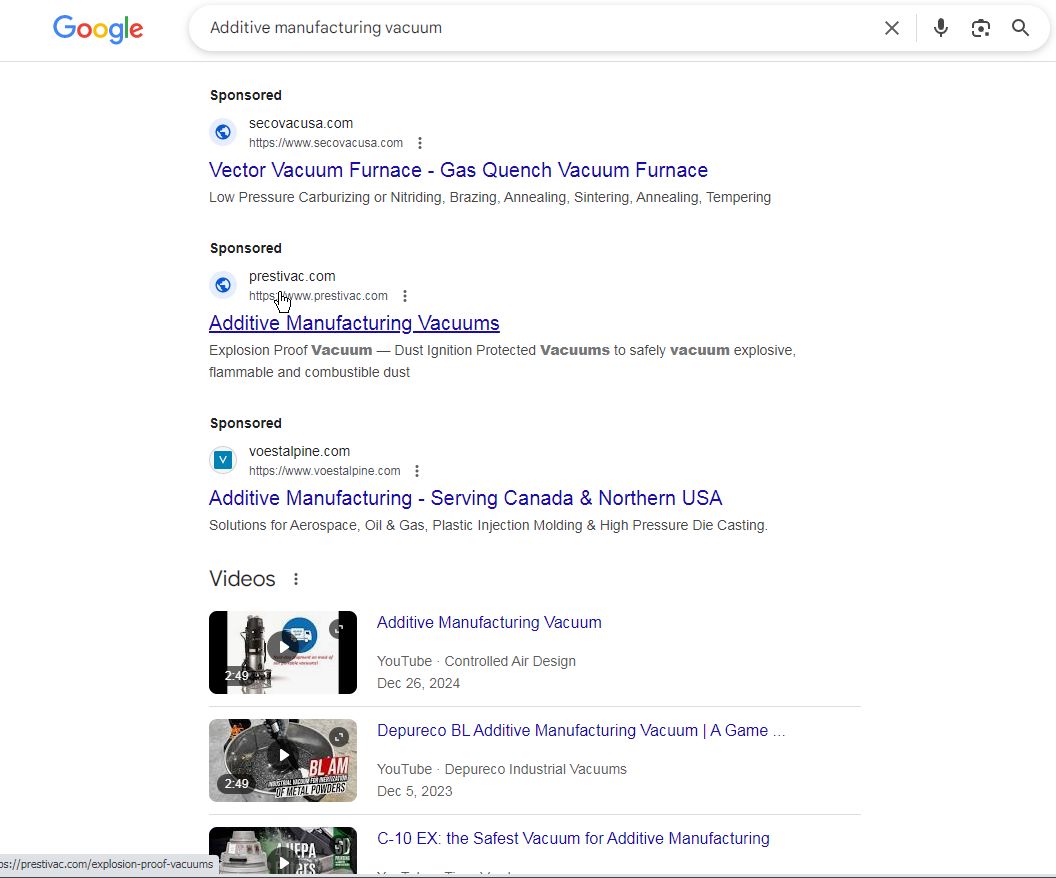The width and height of the screenshot is (1056, 878).
Task: Click the first Sponsored label above secovacusa.com
Action: (x=246, y=95)
